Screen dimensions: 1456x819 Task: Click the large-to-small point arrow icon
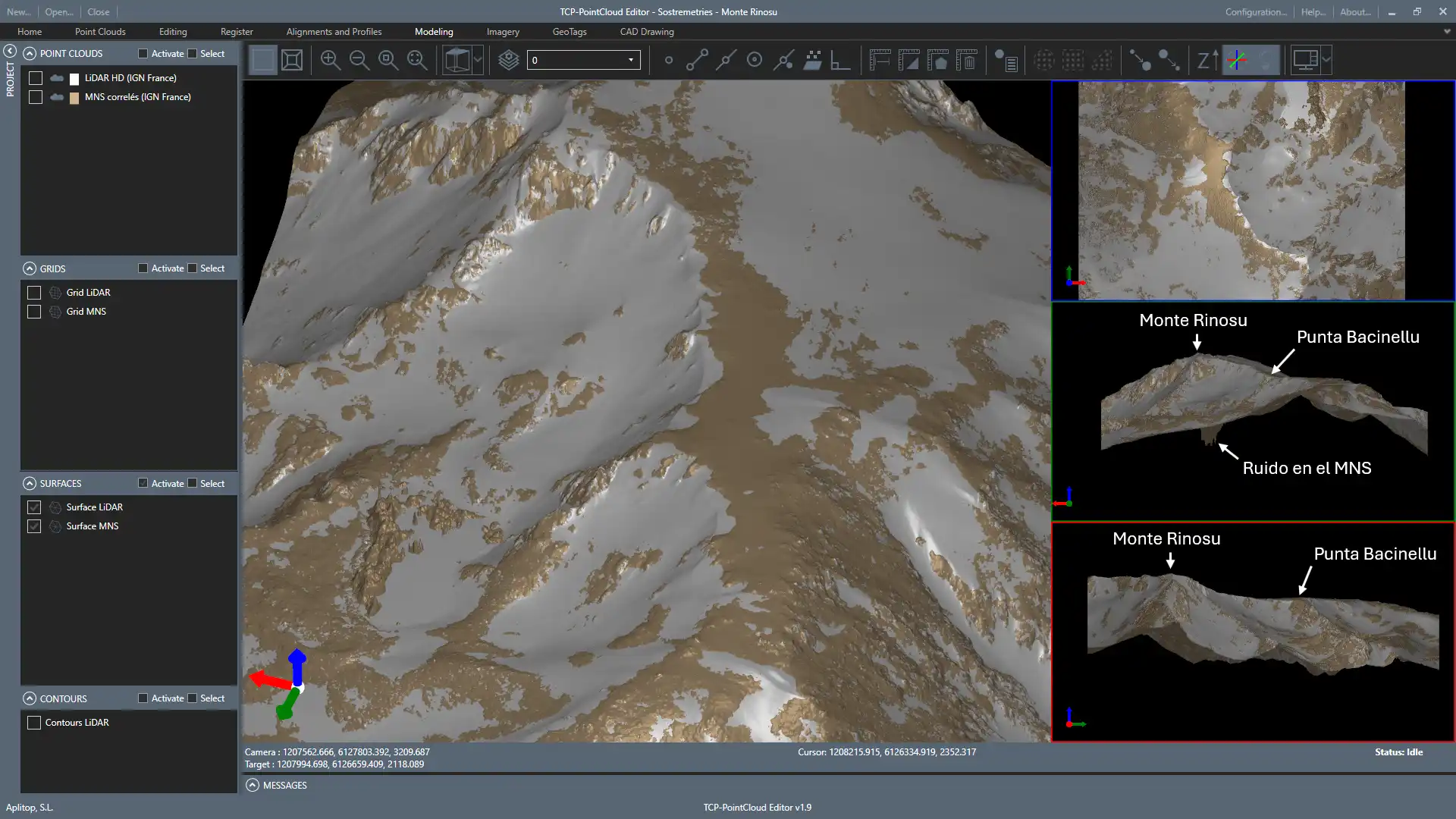coord(1169,60)
